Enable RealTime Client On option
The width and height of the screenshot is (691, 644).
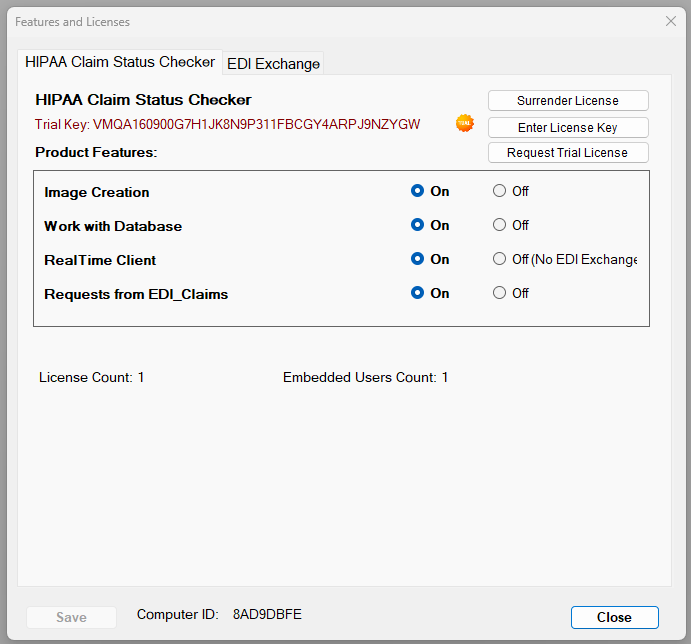pyautogui.click(x=430, y=259)
